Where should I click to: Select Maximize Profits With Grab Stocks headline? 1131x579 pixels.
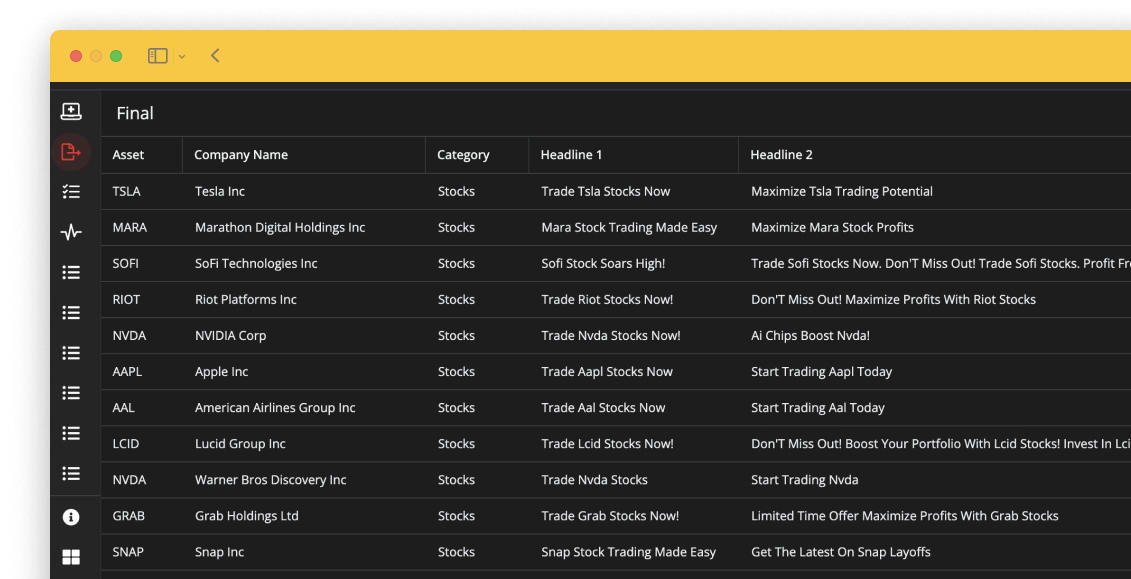click(x=961, y=516)
